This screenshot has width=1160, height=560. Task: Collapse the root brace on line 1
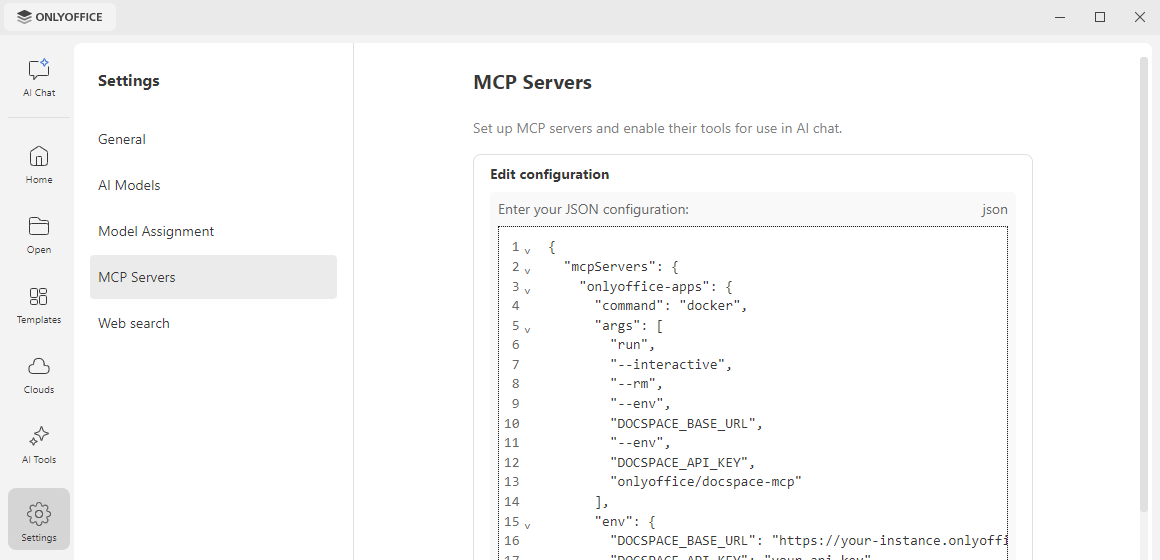[527, 250]
